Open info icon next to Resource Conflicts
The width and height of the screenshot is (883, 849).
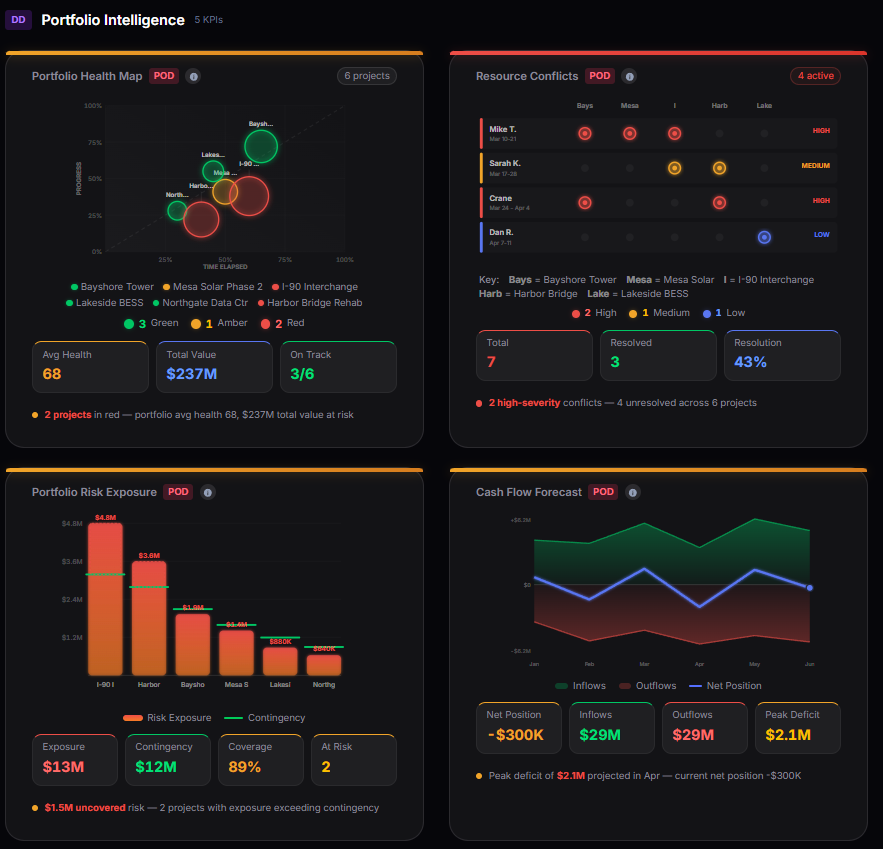coord(630,77)
